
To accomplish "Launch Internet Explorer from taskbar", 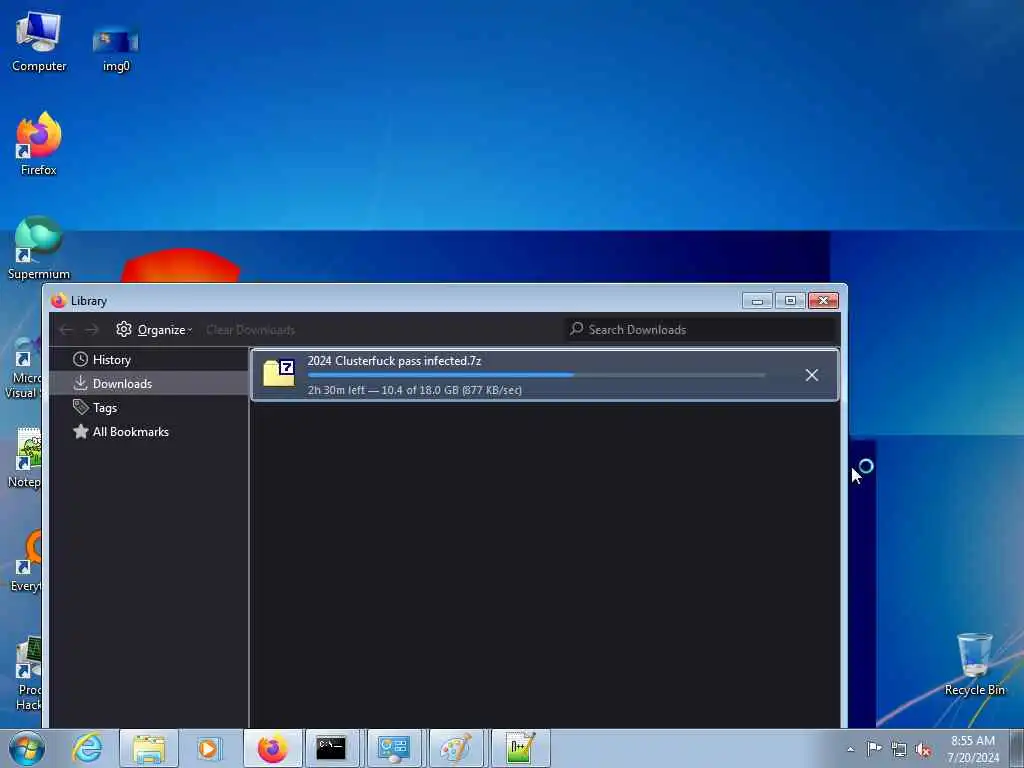I will pyautogui.click(x=88, y=748).
